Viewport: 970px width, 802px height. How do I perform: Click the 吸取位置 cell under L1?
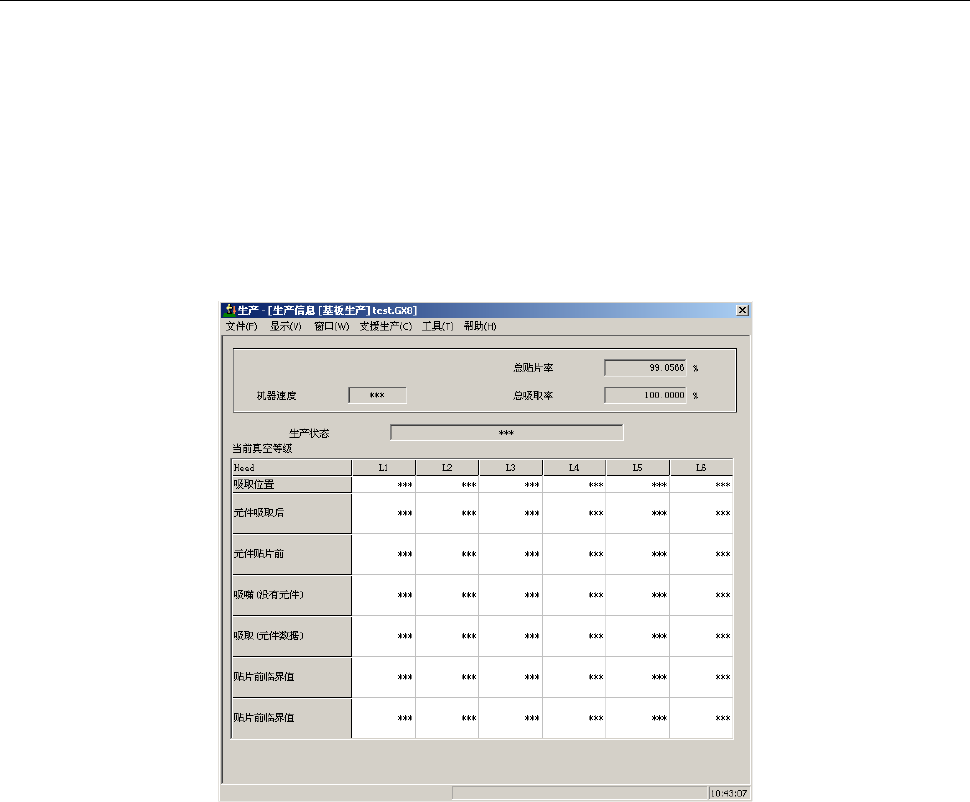coord(384,485)
